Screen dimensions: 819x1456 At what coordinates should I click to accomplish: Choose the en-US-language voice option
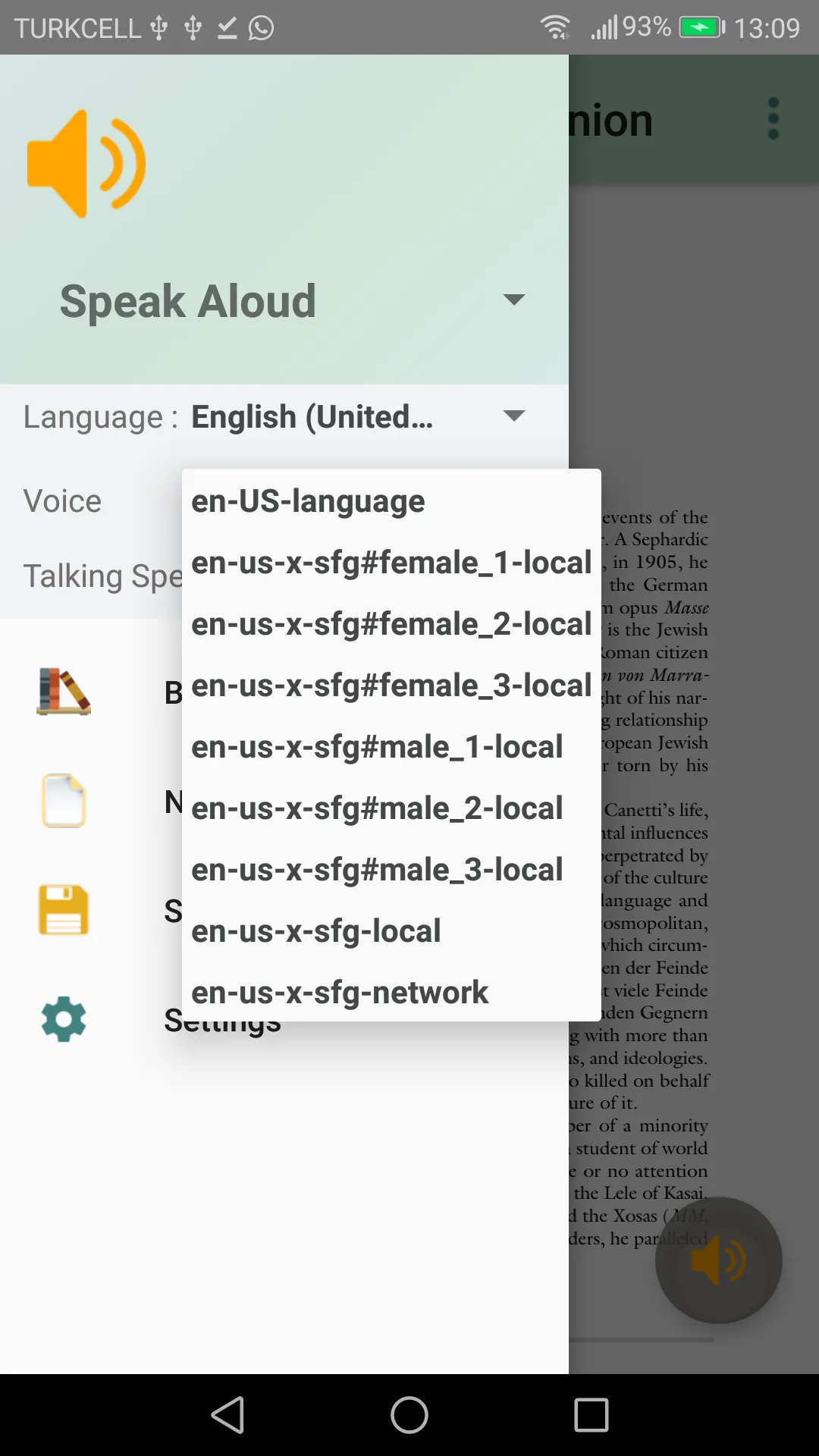pos(391,500)
